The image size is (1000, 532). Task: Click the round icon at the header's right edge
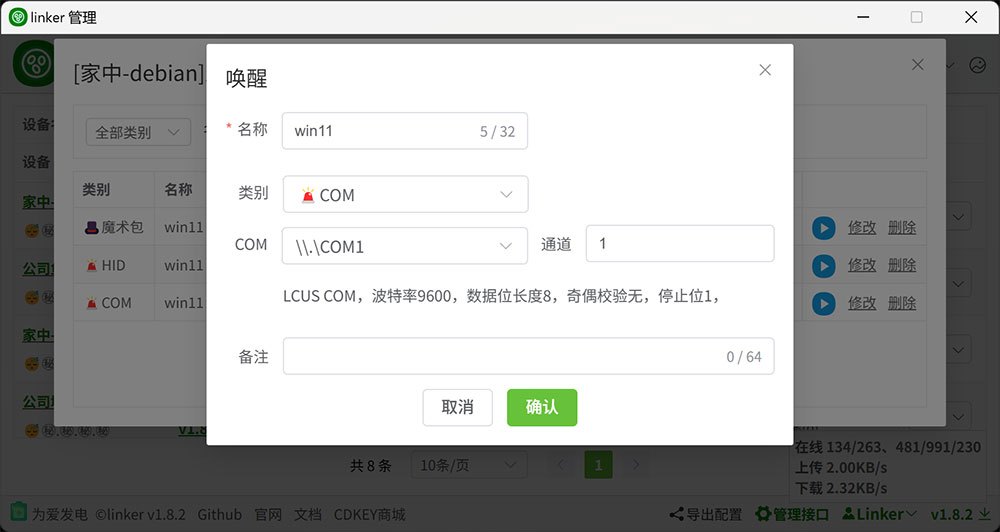[x=977, y=66]
